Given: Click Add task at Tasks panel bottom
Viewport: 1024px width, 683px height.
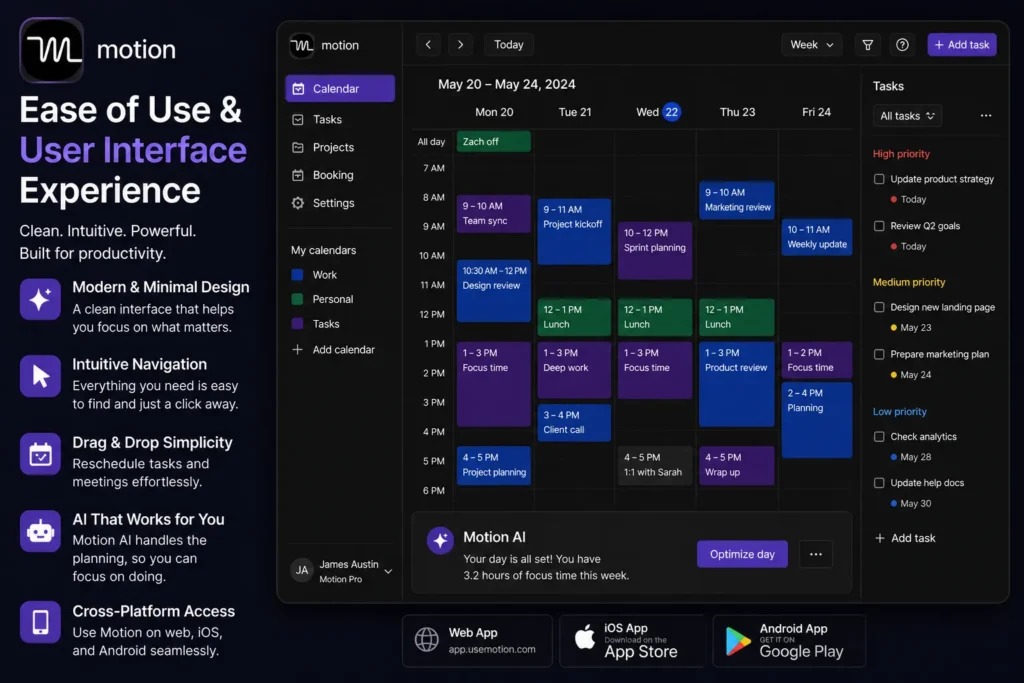Looking at the screenshot, I should coord(904,538).
